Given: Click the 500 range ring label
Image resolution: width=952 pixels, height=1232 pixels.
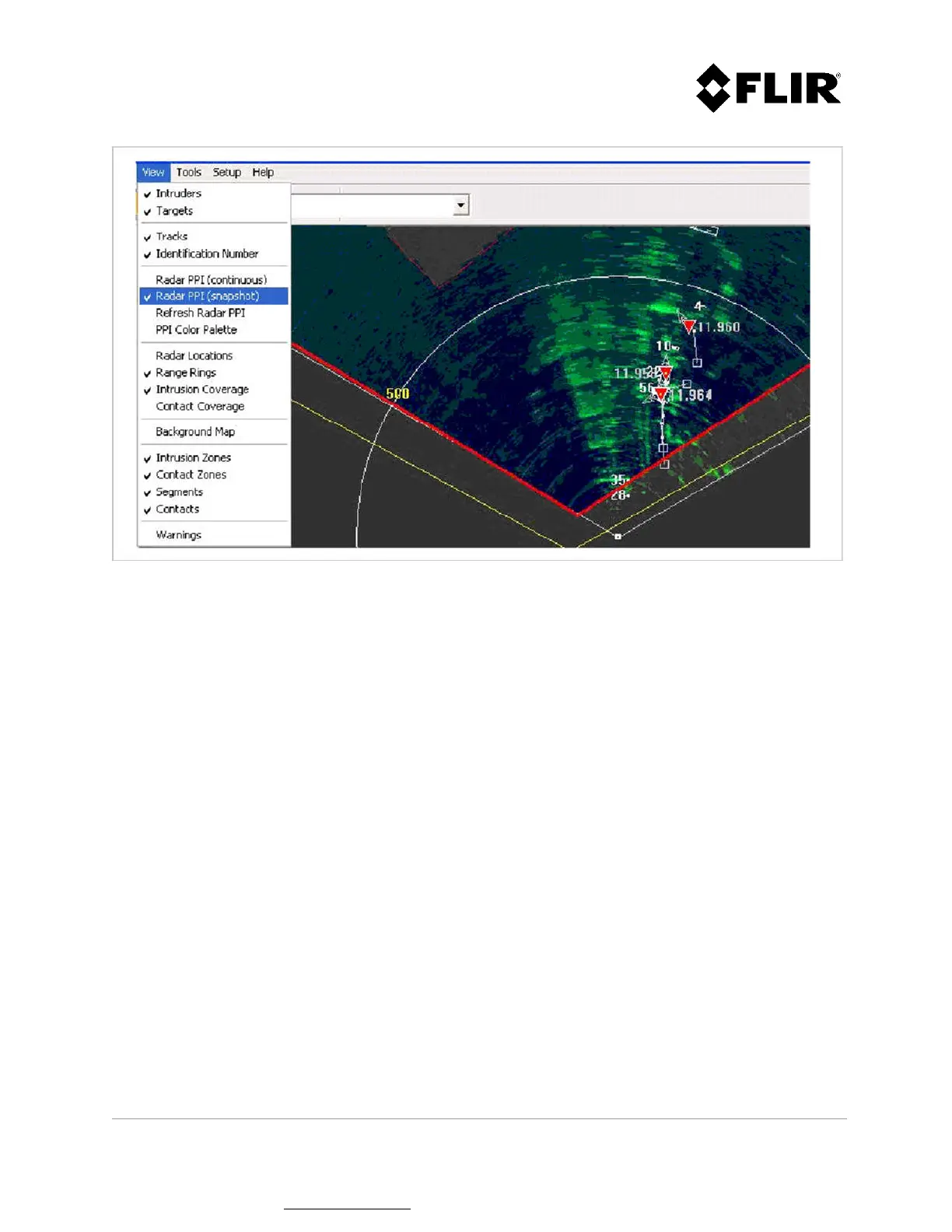Looking at the screenshot, I should click(397, 394).
